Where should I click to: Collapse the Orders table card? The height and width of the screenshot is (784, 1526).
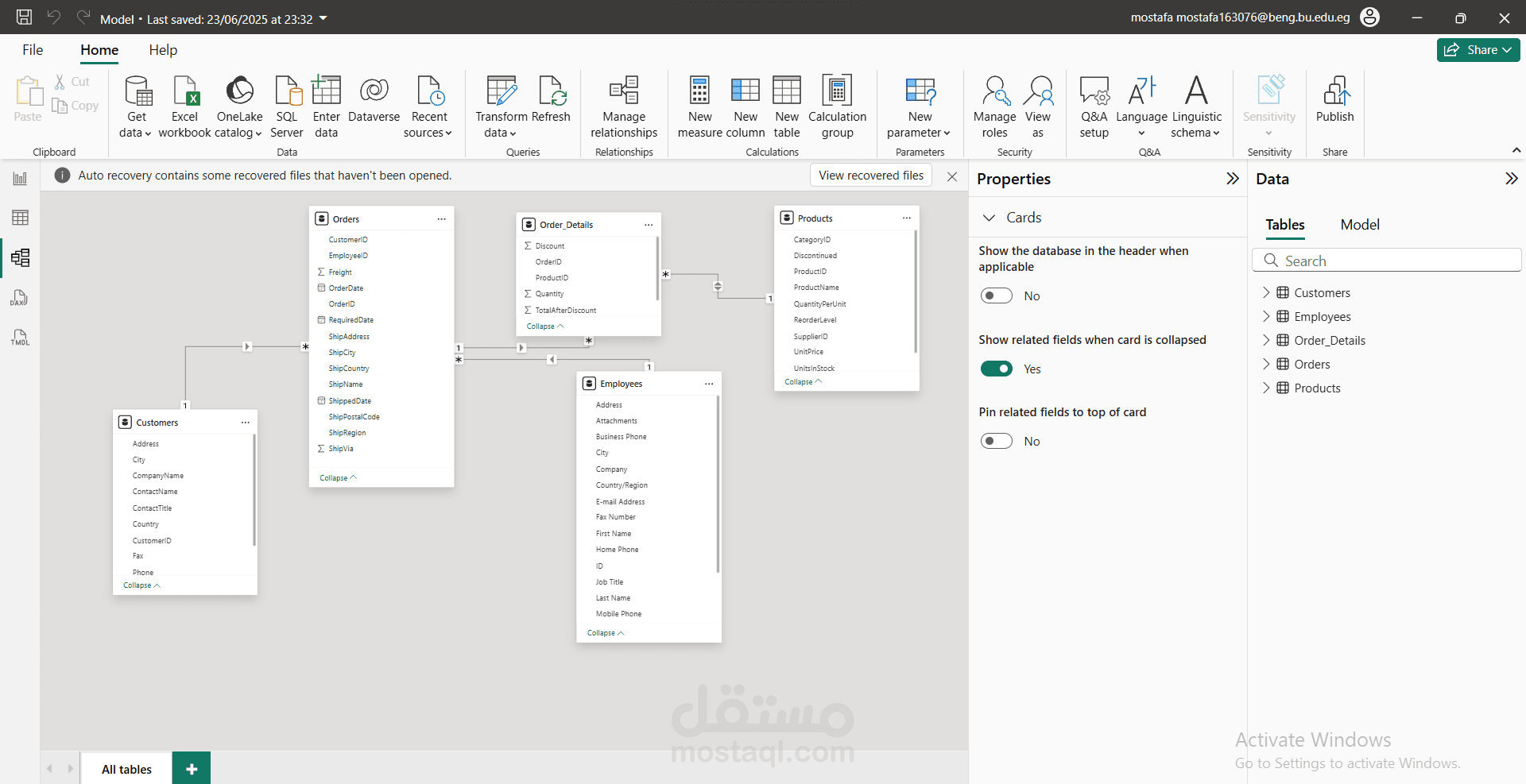coord(338,478)
